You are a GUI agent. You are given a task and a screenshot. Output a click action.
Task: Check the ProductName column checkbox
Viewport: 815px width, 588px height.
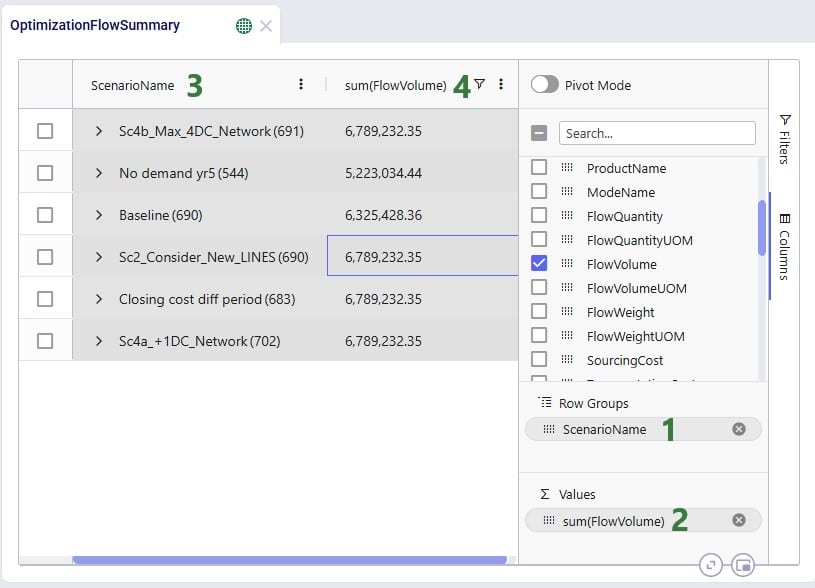pyautogui.click(x=539, y=167)
